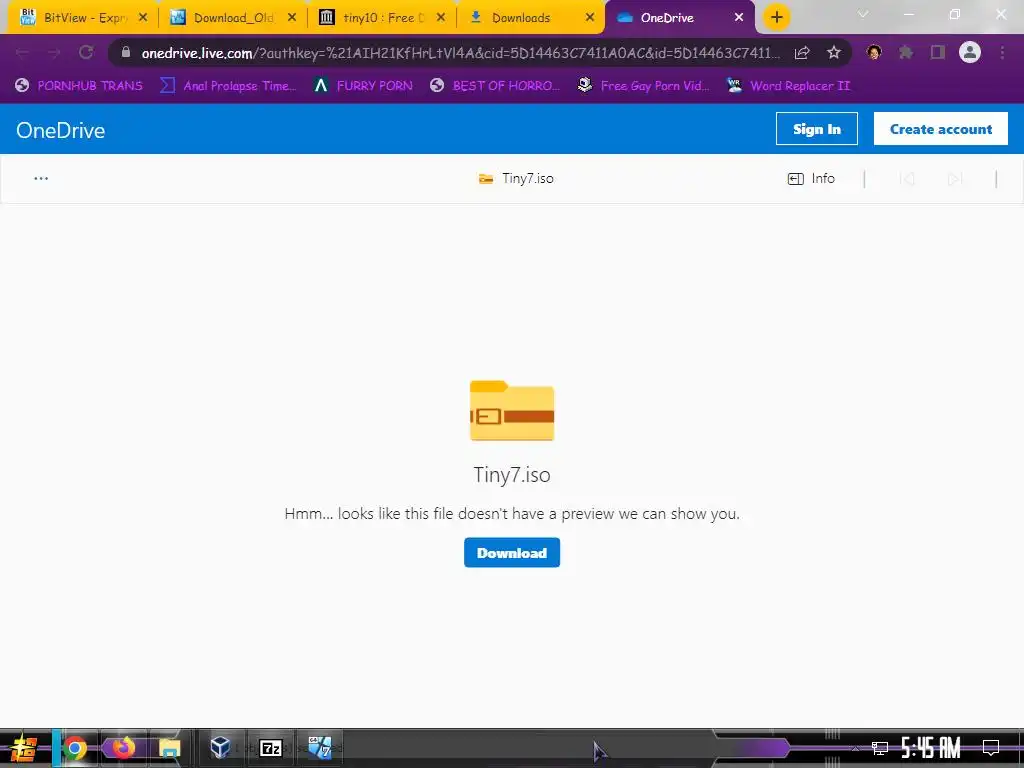Open the Chrome profile menu

pyautogui.click(x=970, y=52)
